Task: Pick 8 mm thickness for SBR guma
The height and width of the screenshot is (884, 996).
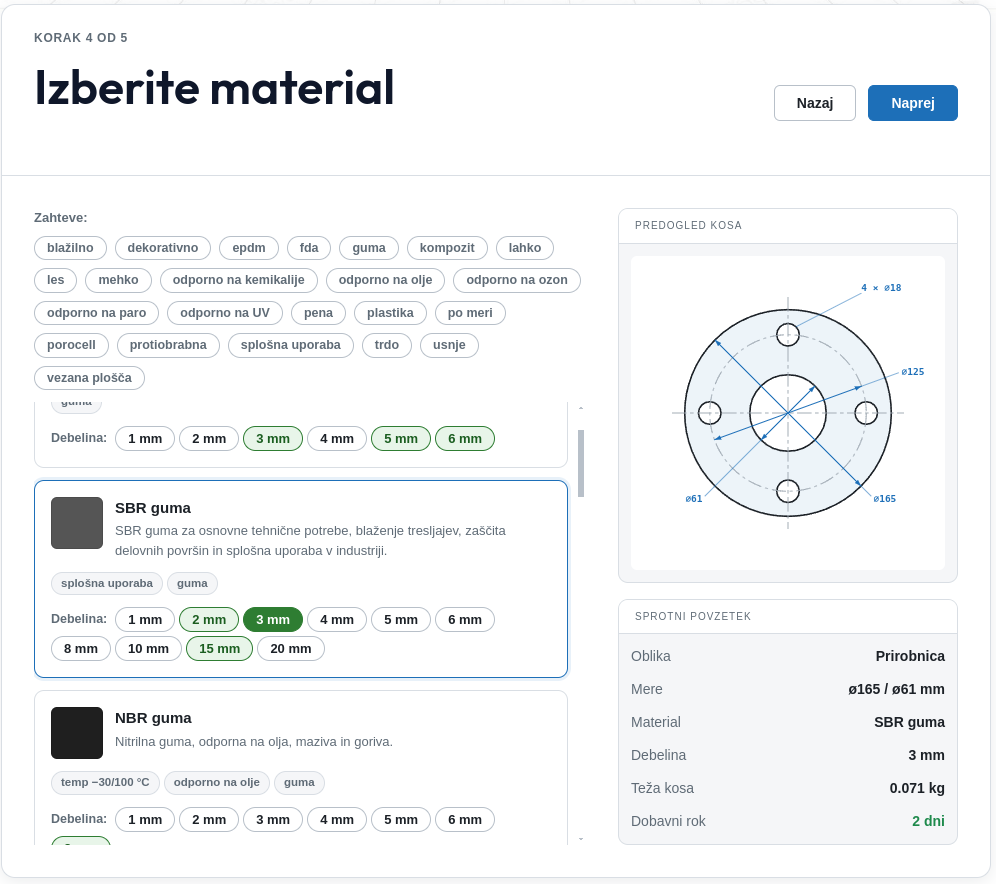Action: click(81, 648)
